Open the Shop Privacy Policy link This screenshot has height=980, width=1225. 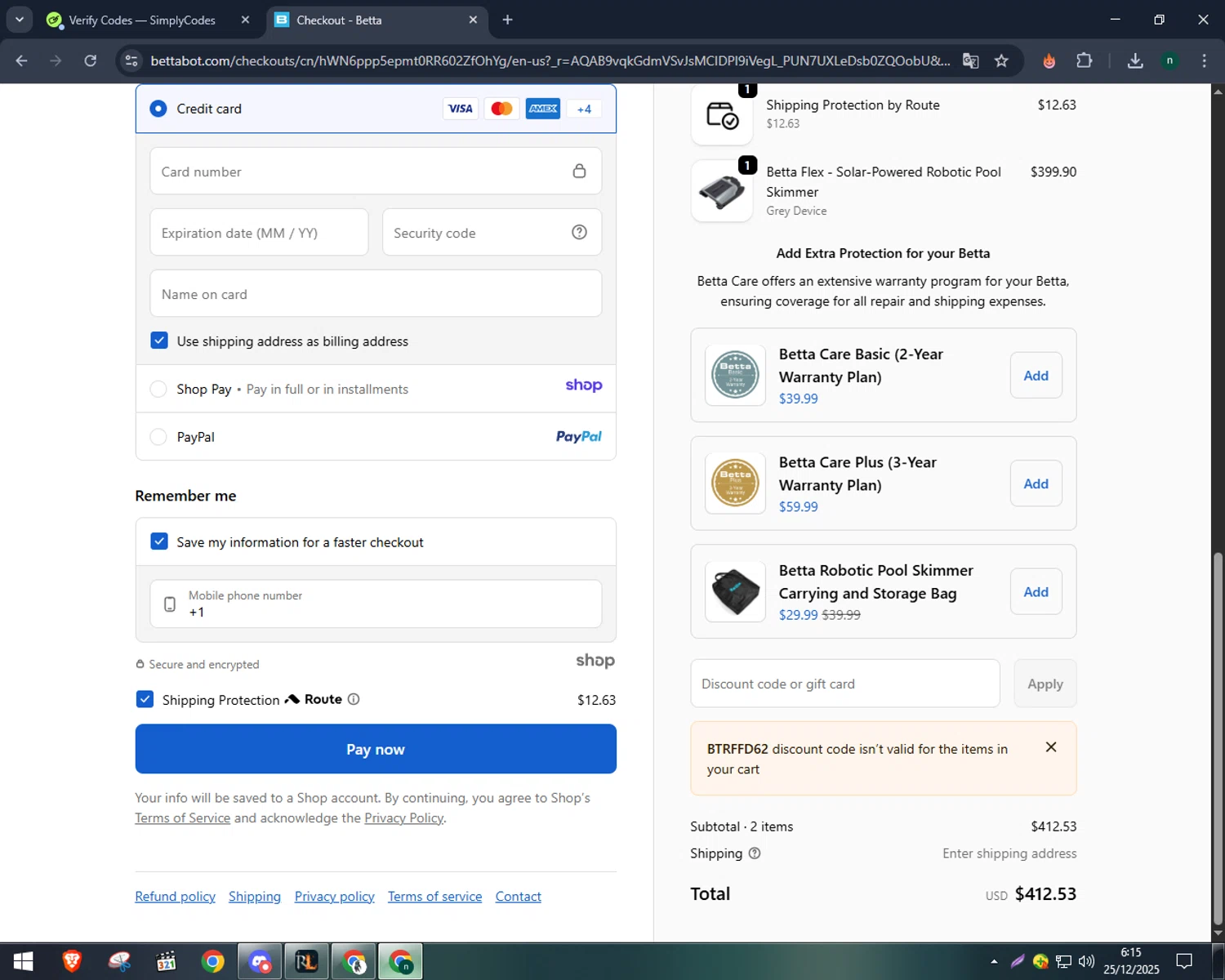[404, 818]
